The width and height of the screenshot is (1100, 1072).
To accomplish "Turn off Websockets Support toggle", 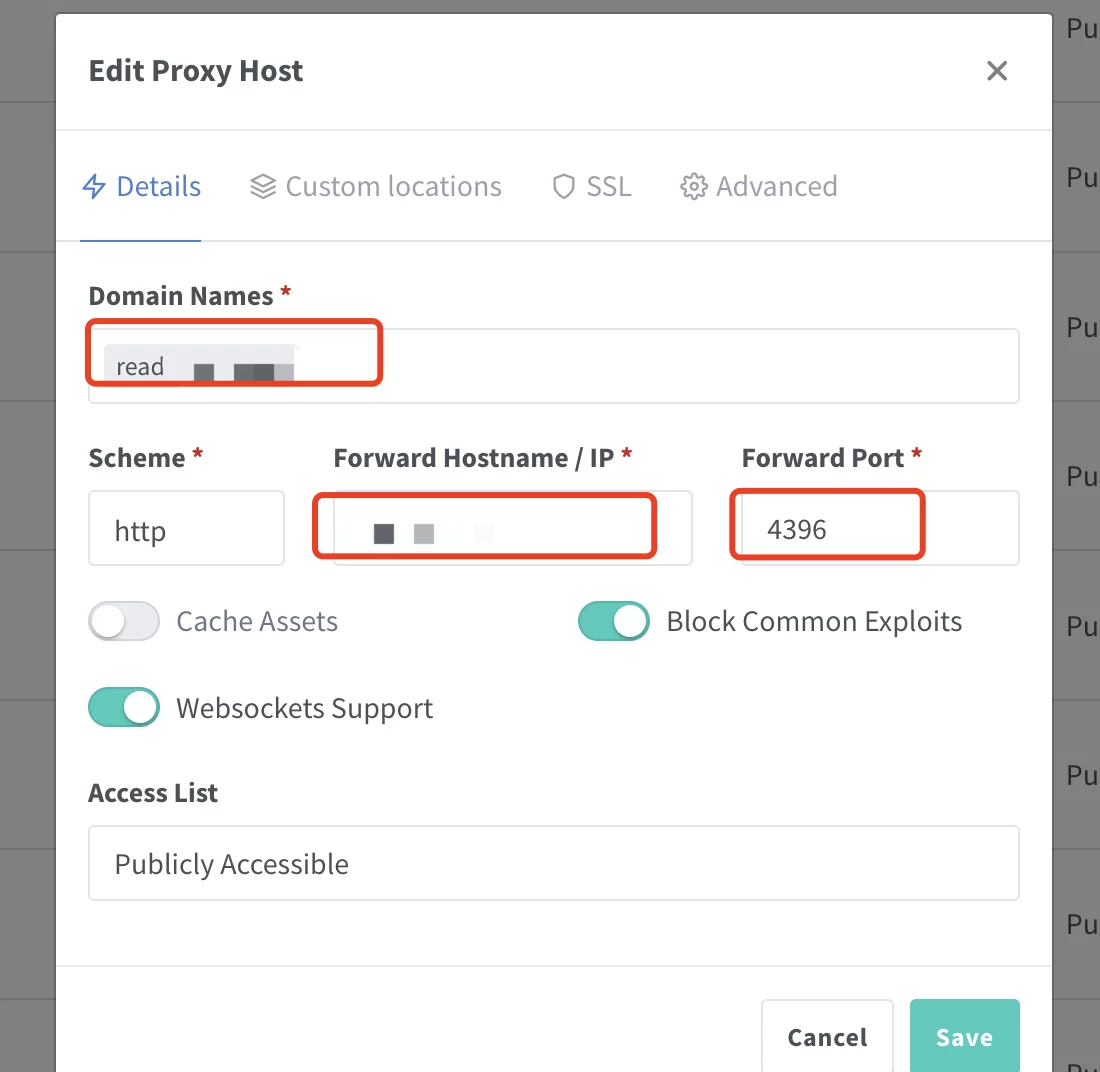I will tap(124, 708).
